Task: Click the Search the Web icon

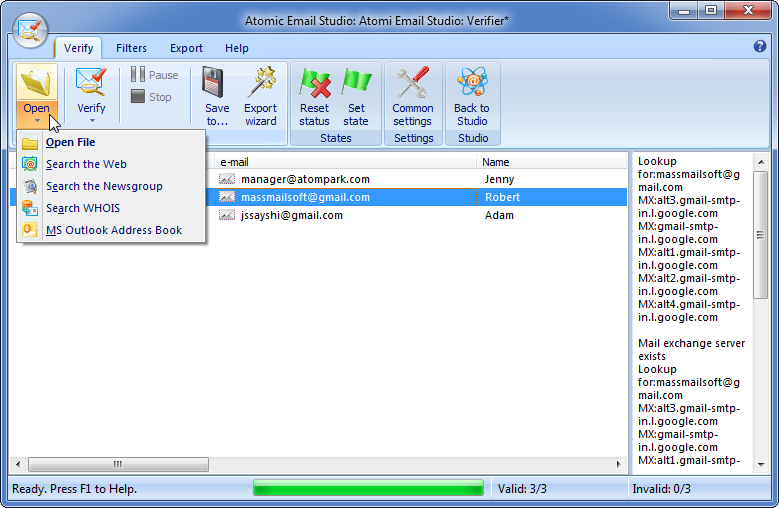Action: (30, 164)
